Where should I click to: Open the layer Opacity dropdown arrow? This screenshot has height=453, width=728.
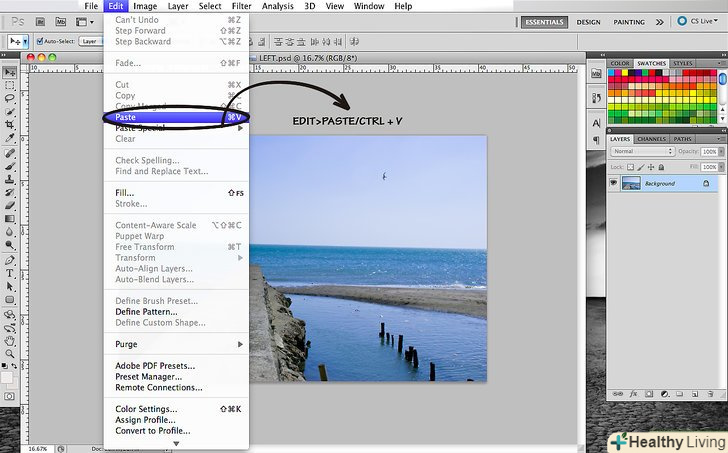[x=723, y=151]
